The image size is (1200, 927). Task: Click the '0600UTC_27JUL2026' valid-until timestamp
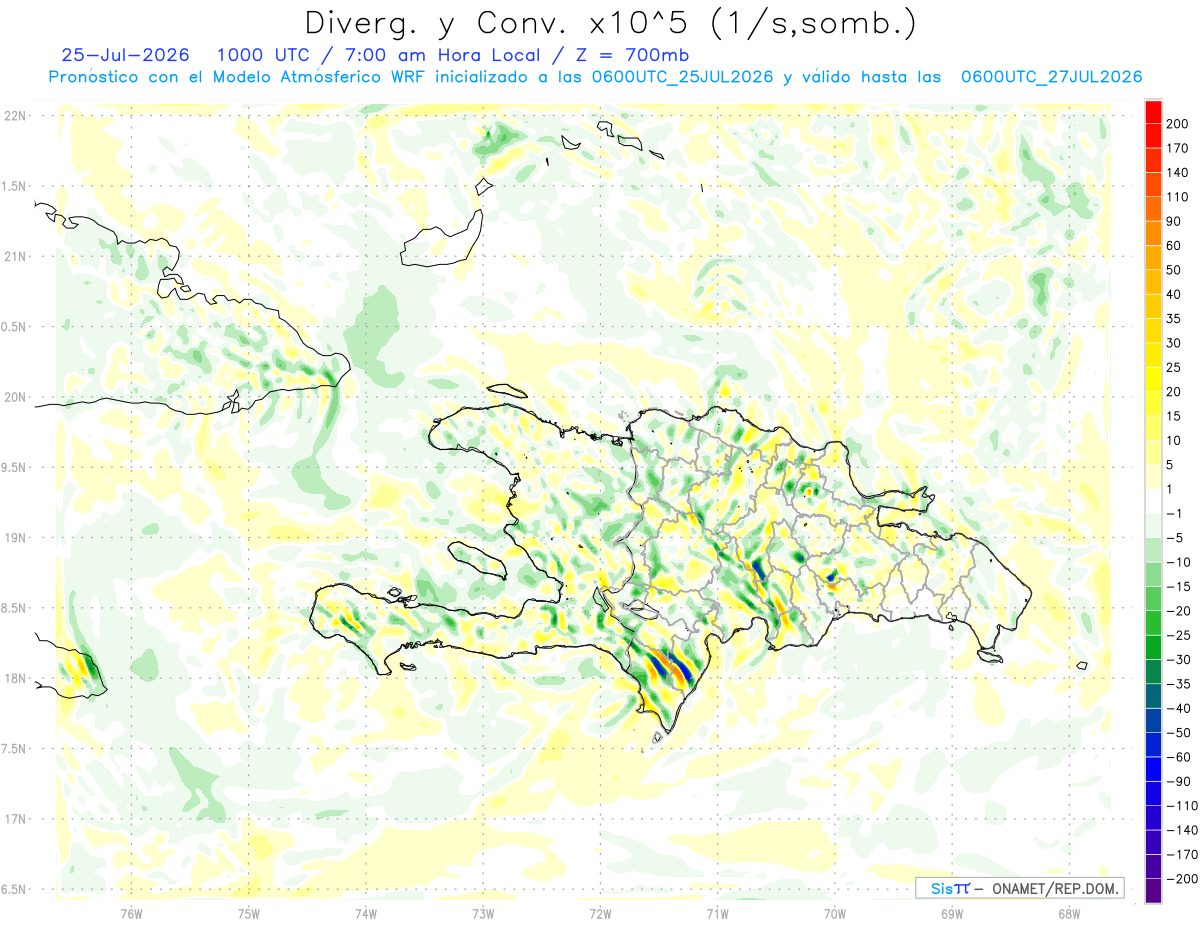1051,77
